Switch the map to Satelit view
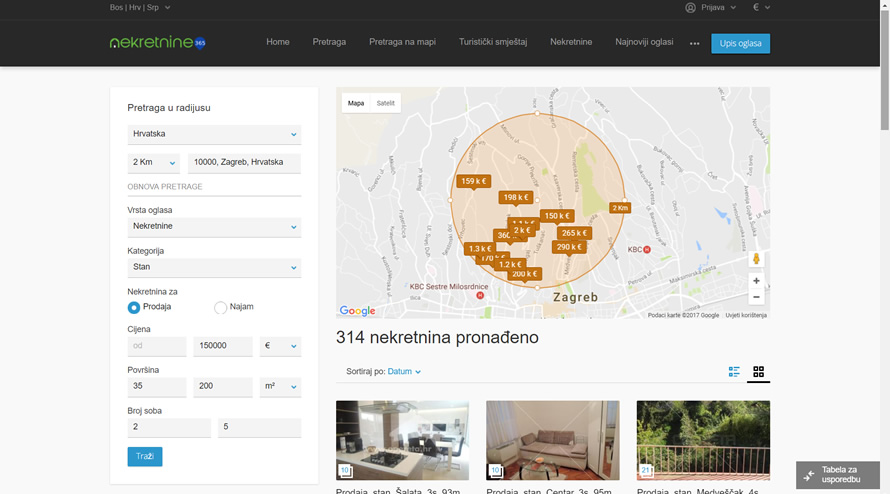This screenshot has width=890, height=494. tap(385, 103)
